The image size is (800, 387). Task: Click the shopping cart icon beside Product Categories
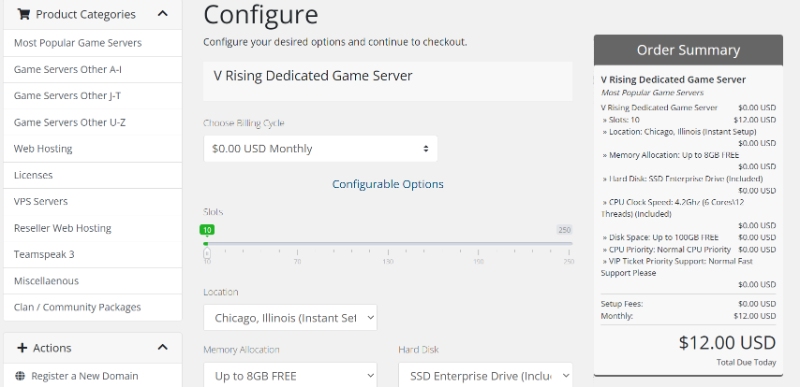point(23,14)
